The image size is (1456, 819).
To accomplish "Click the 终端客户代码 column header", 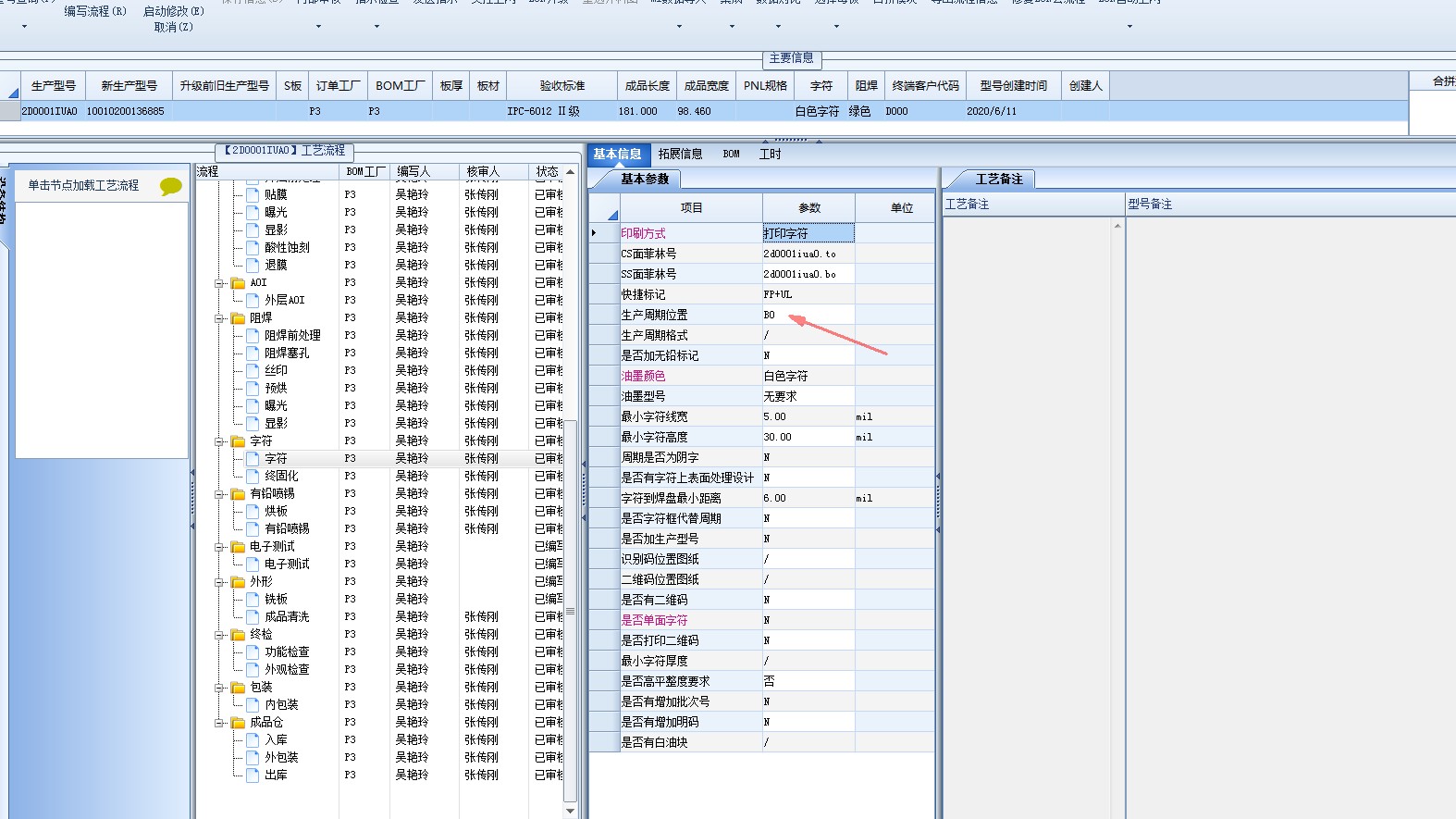I will [926, 85].
